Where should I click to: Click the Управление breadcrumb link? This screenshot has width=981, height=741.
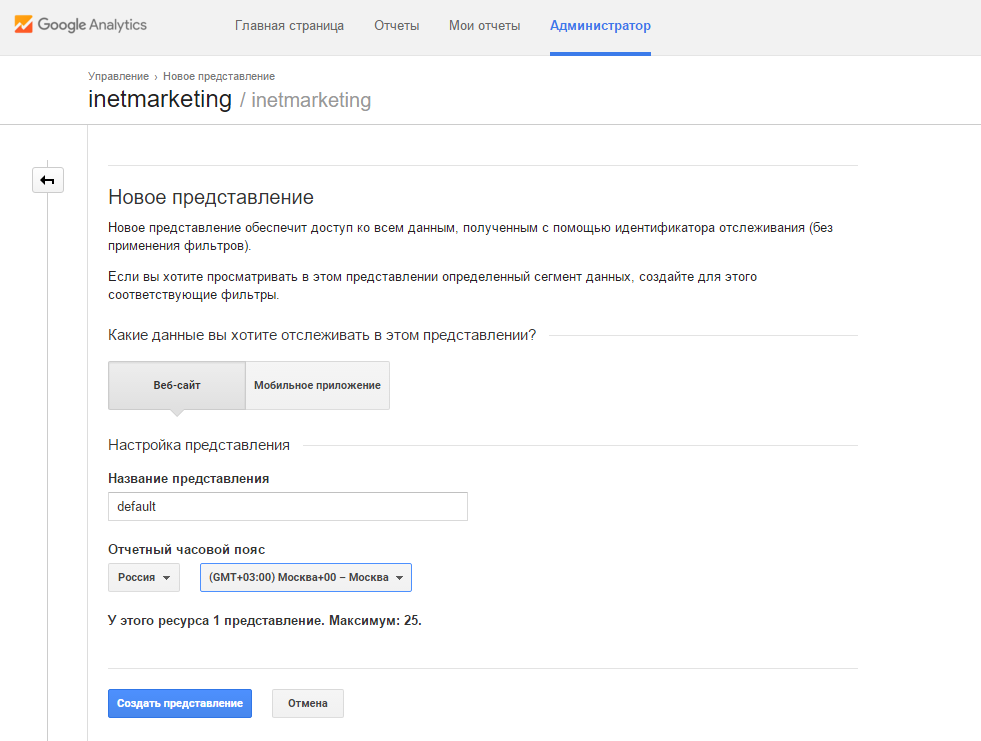tap(118, 76)
